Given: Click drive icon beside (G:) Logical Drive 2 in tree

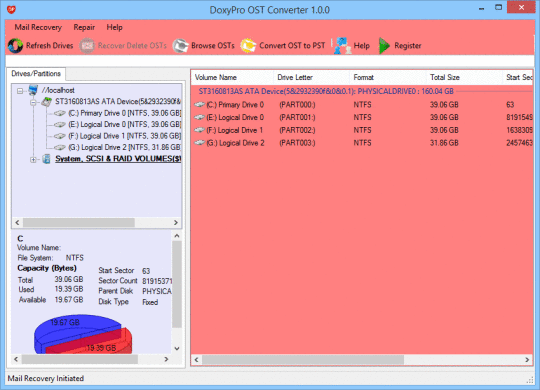Looking at the screenshot, I should pyautogui.click(x=60, y=147).
